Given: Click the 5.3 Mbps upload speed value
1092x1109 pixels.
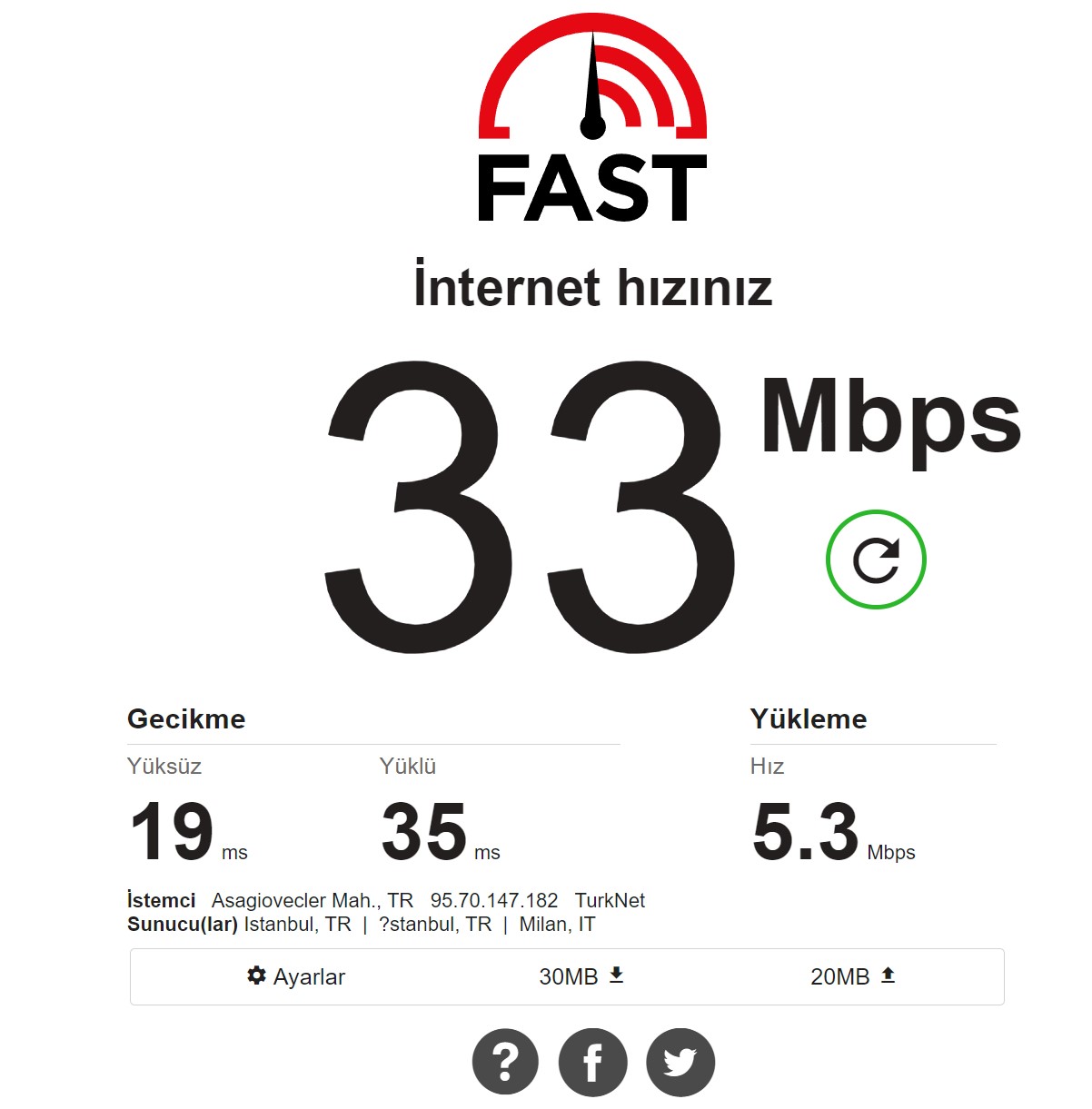Looking at the screenshot, I should 833,832.
